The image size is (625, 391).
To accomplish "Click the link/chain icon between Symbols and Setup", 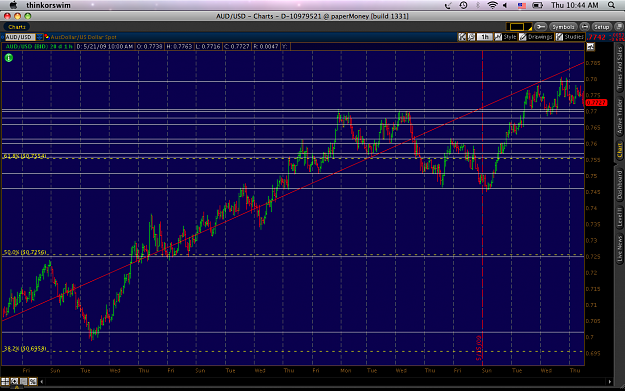I will [x=584, y=27].
